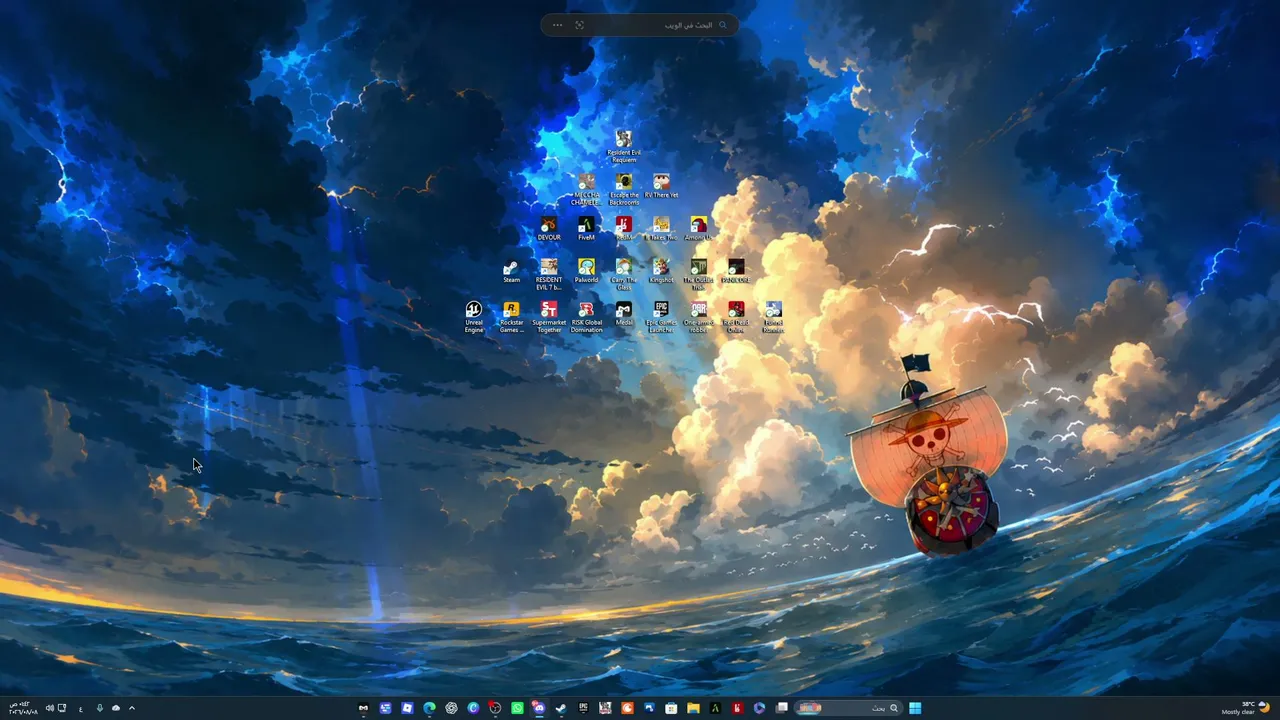Open the It Takes Two desktop icon
Viewport: 1280px width, 720px height.
pyautogui.click(x=661, y=229)
